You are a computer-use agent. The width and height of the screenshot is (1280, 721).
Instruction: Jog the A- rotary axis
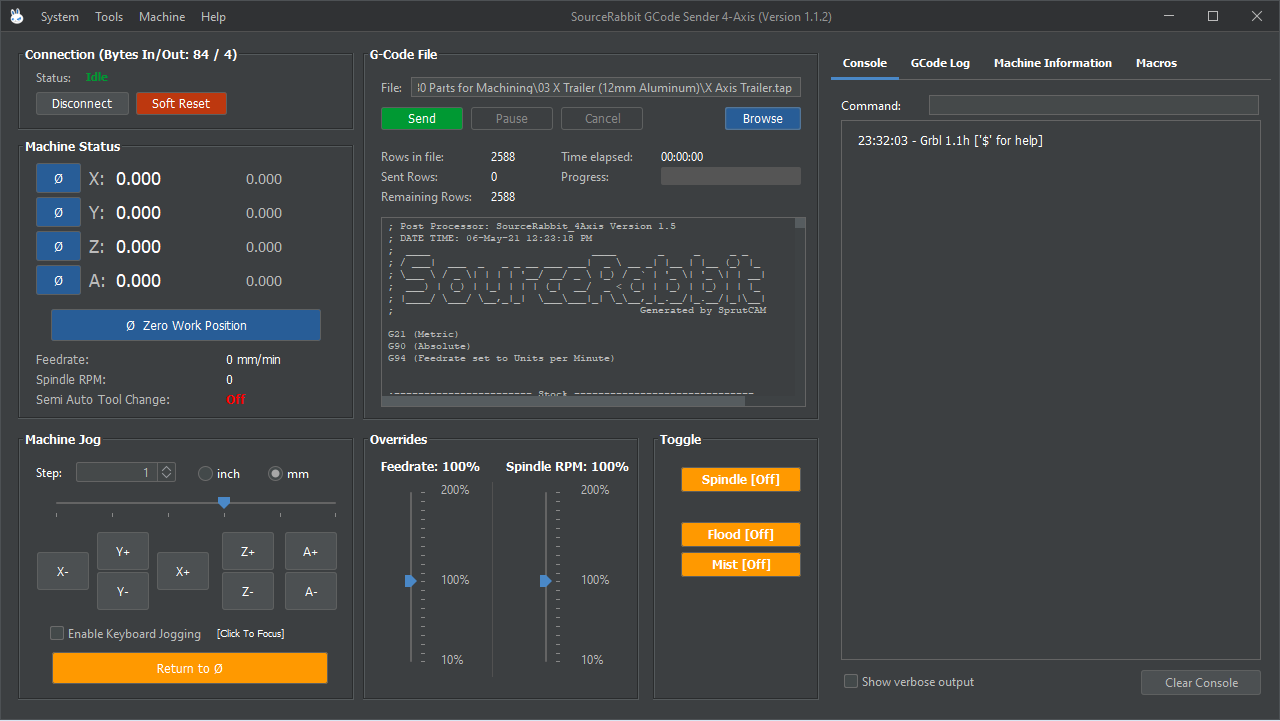click(x=311, y=591)
